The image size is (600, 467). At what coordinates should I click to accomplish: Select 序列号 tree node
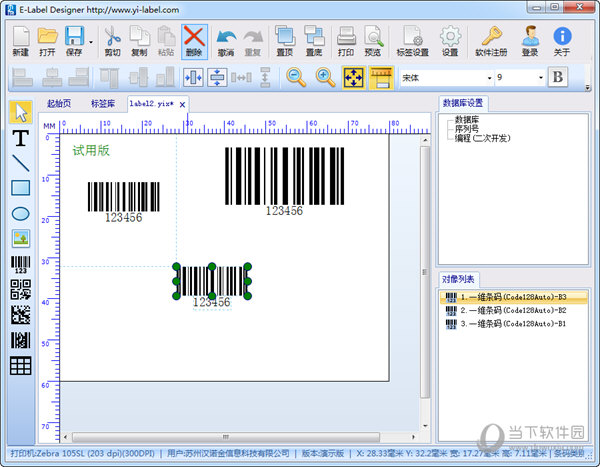(466, 129)
